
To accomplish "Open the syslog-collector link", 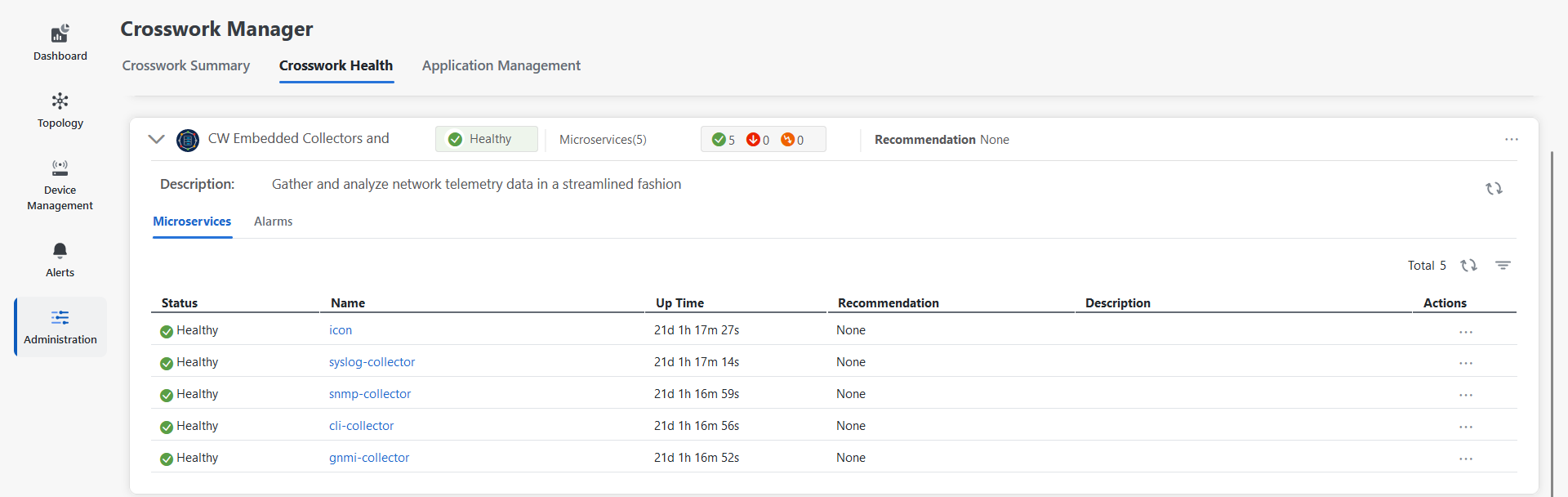I will [372, 362].
